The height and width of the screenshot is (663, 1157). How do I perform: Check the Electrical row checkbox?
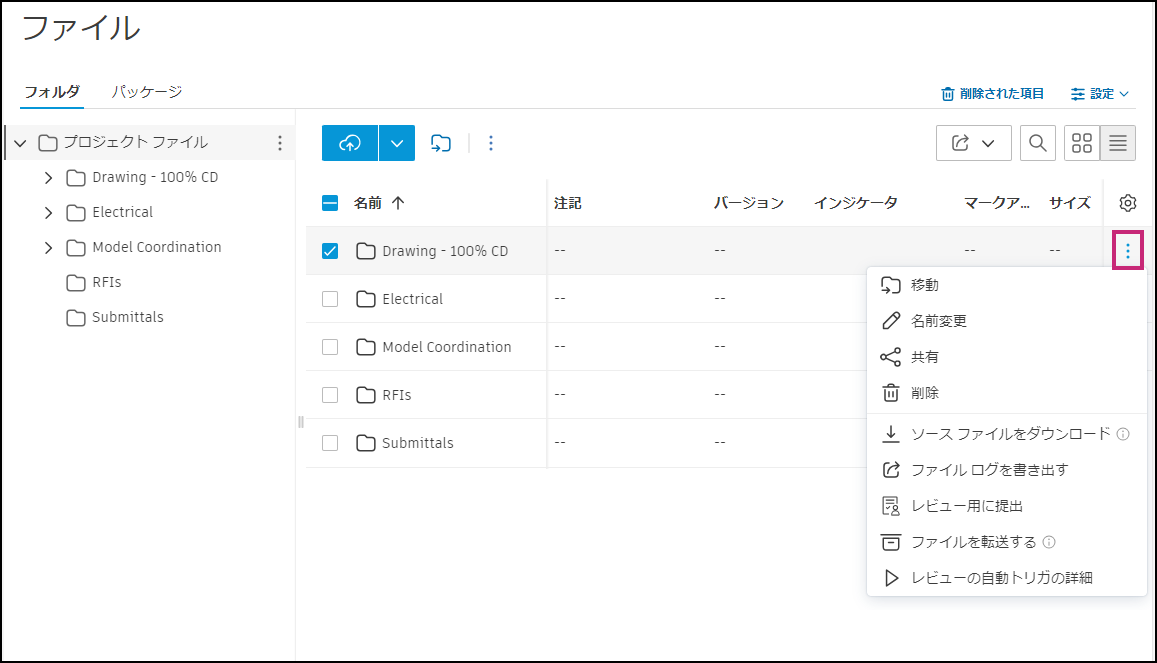(x=330, y=299)
